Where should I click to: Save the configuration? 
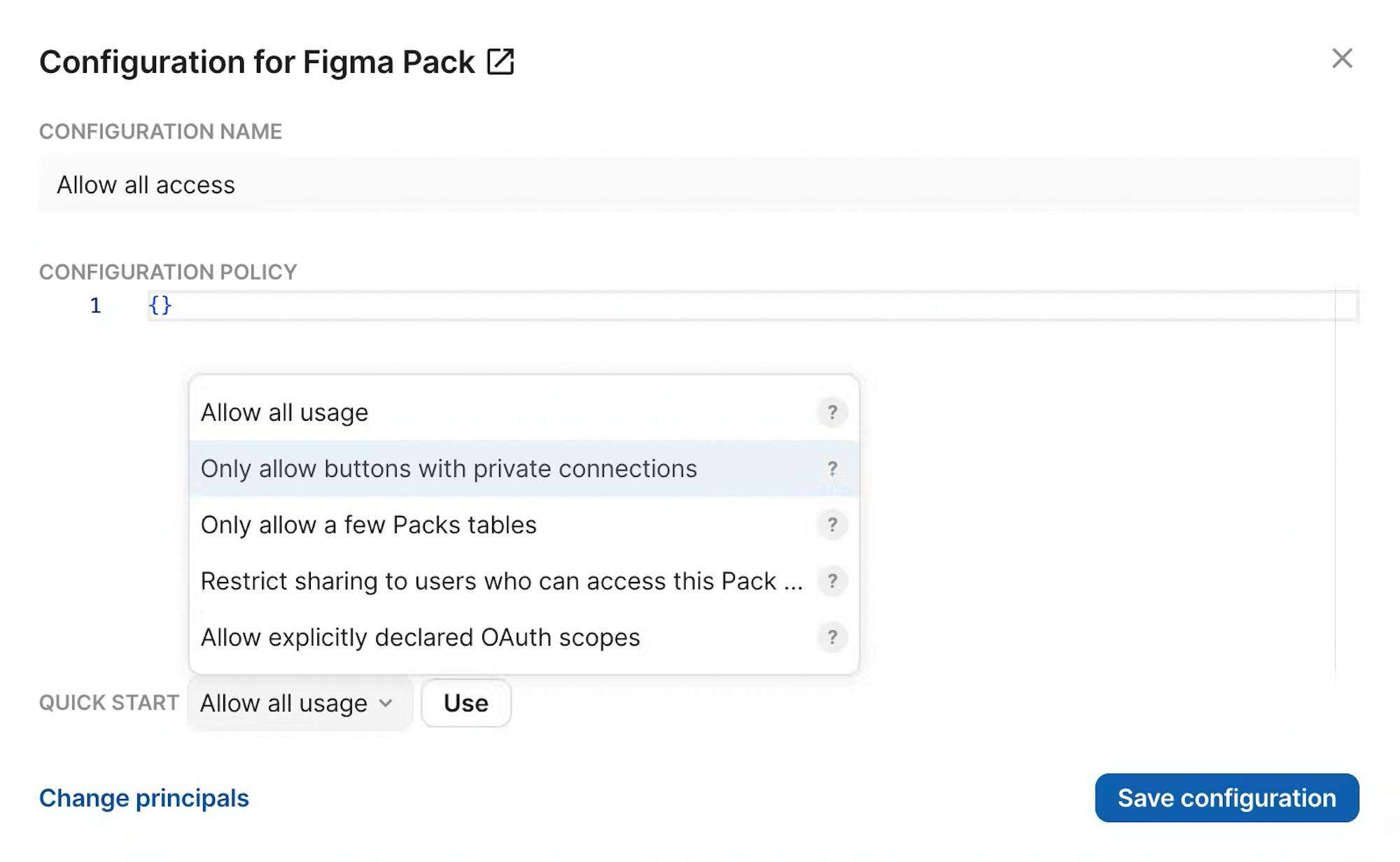1226,798
